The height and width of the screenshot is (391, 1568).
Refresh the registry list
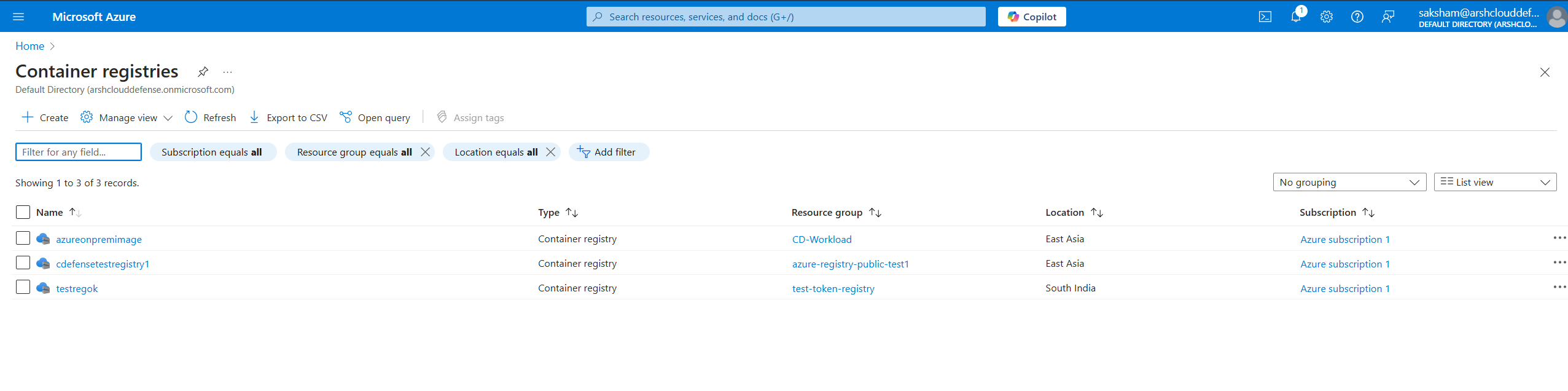(x=210, y=117)
